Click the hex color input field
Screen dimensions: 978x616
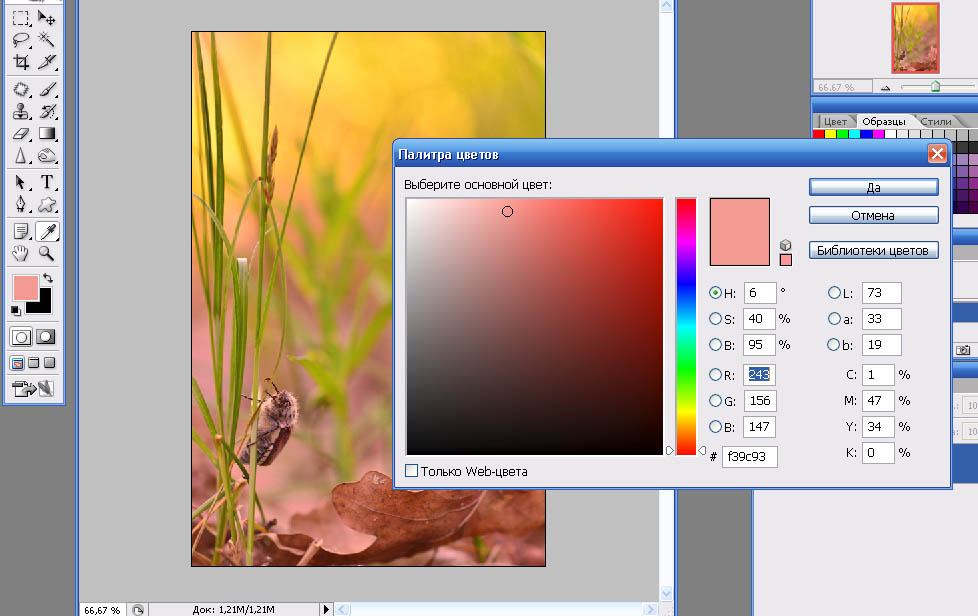tap(749, 457)
